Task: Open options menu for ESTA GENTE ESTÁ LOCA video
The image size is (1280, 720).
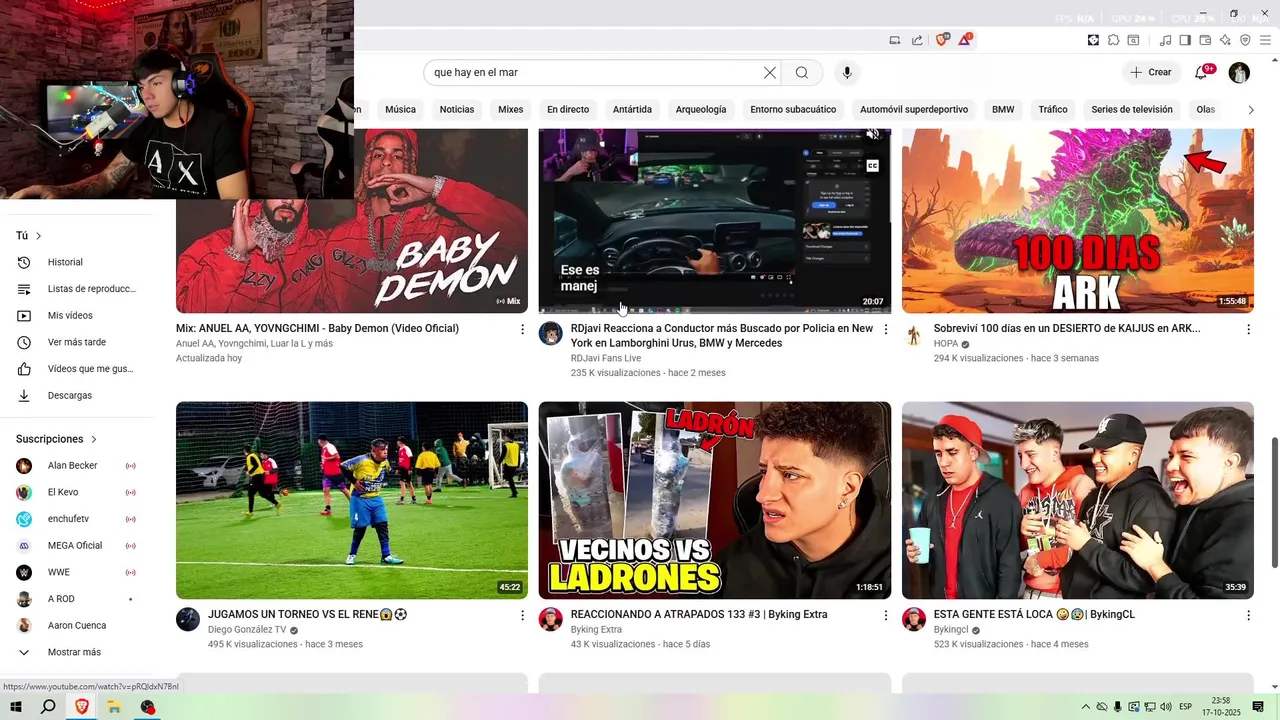Action: coord(1248,615)
